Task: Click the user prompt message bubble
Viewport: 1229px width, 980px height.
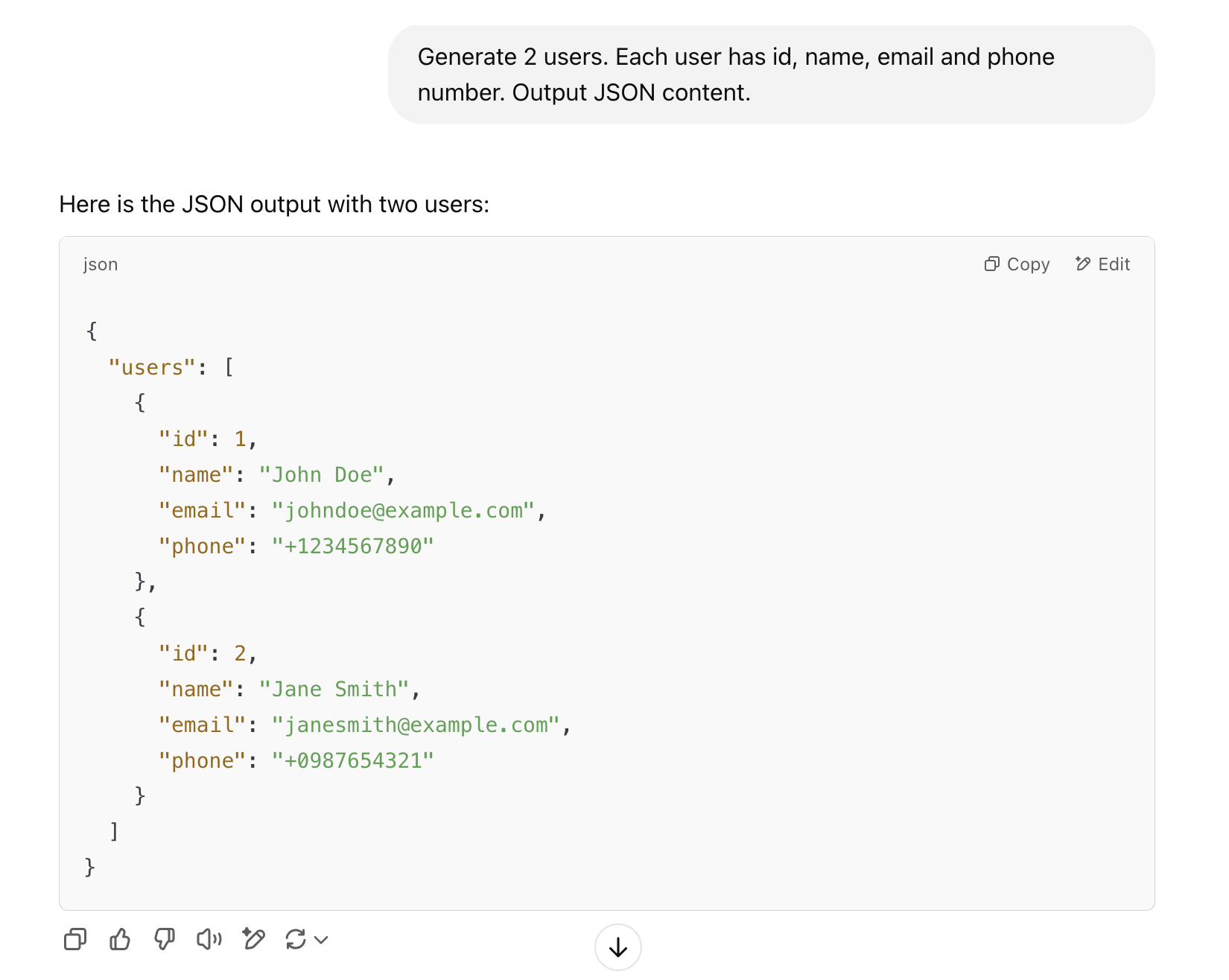Action: coord(771,74)
